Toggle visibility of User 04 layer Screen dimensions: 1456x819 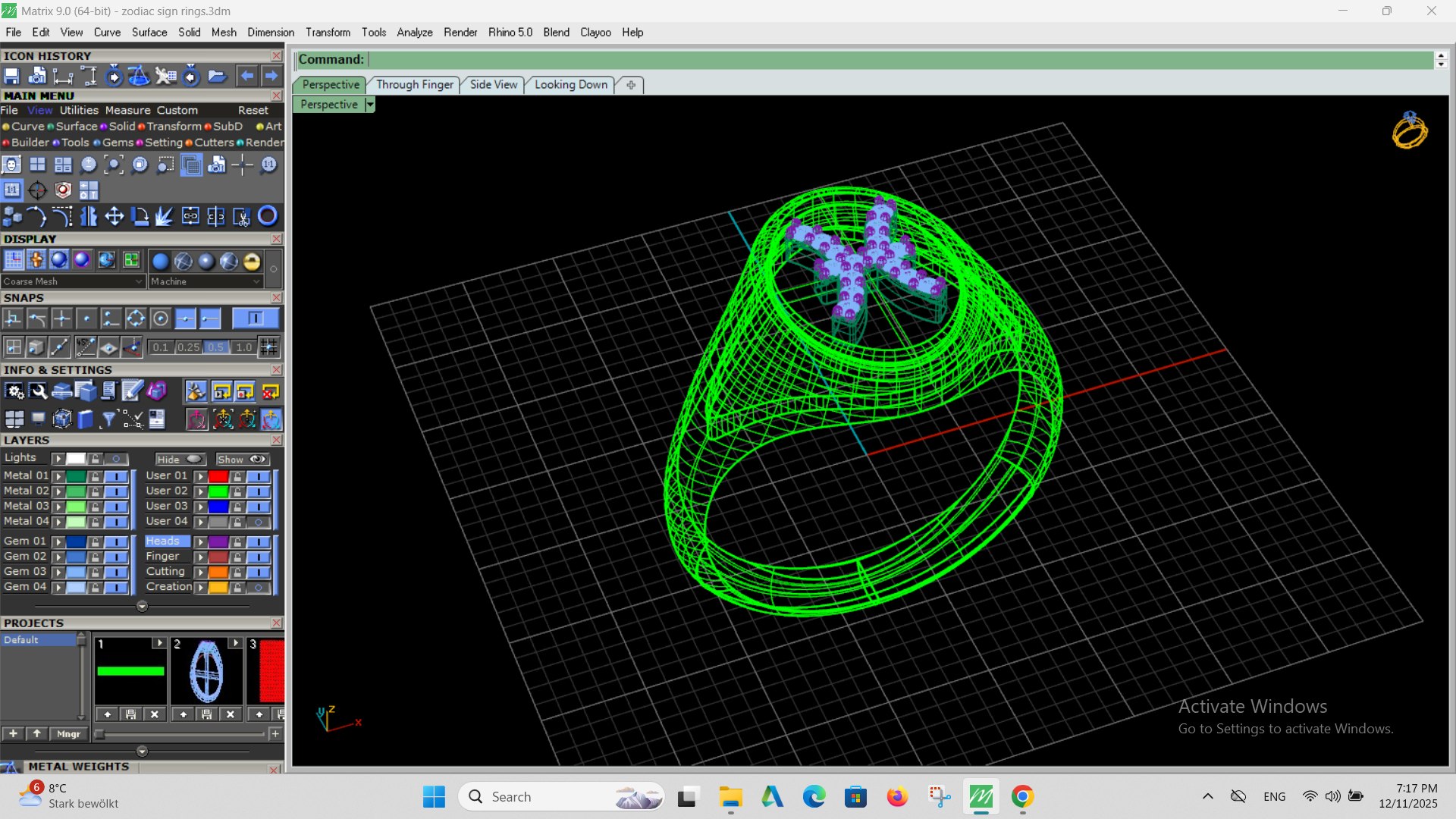click(259, 522)
